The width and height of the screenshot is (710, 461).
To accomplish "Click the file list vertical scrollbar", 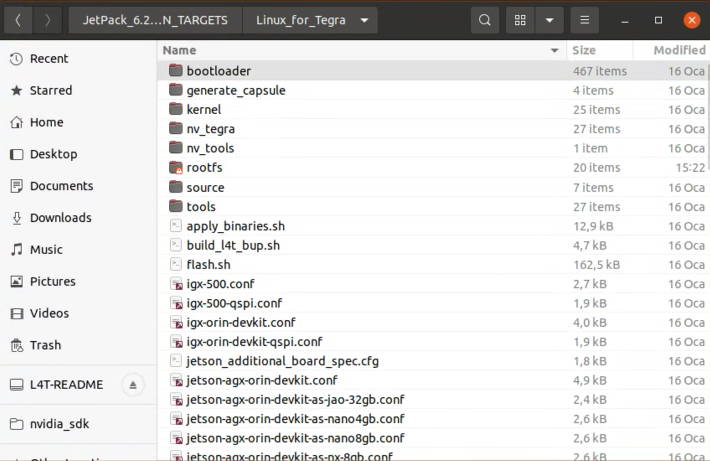I will click(x=708, y=118).
